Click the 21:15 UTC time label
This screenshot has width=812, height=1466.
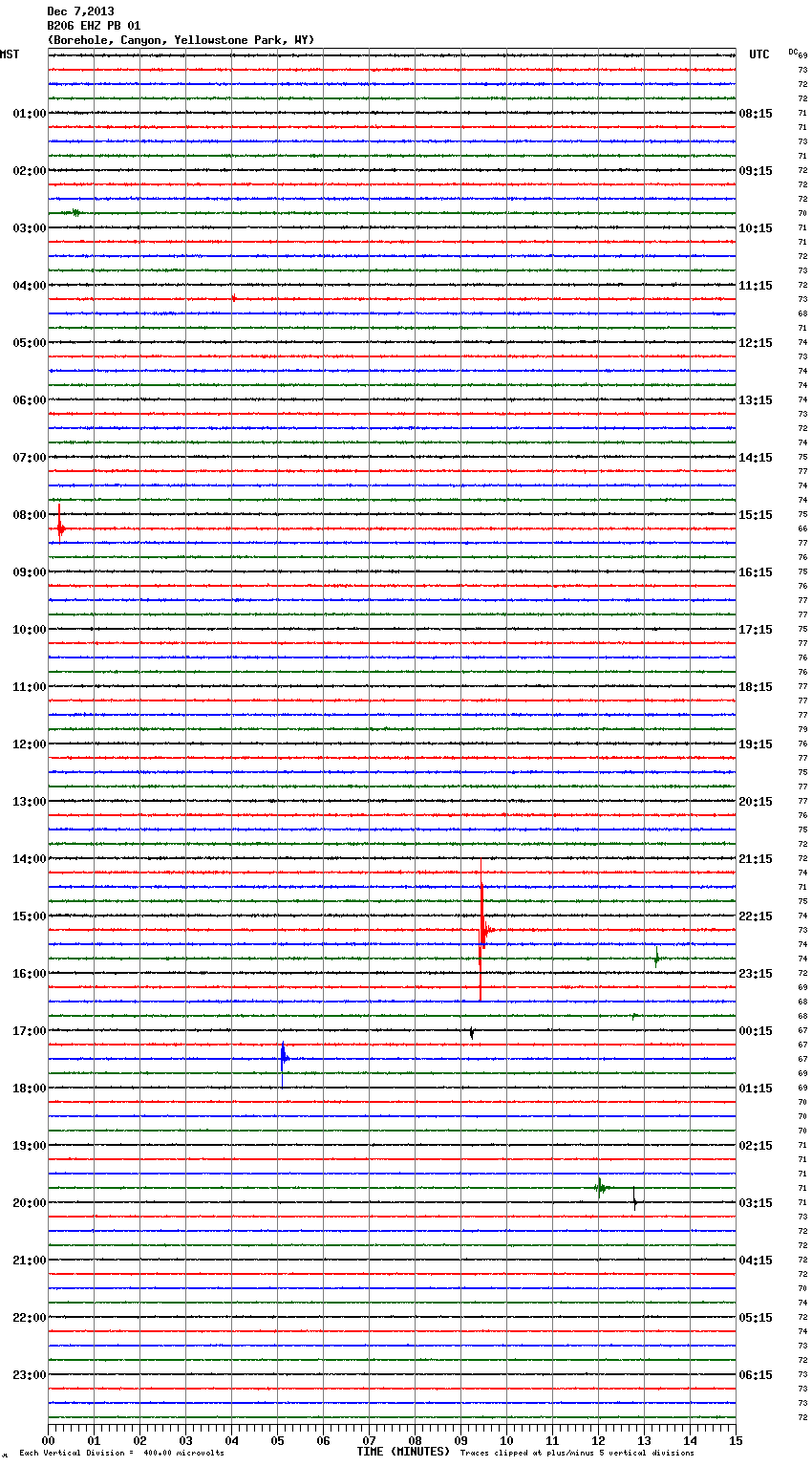756,859
